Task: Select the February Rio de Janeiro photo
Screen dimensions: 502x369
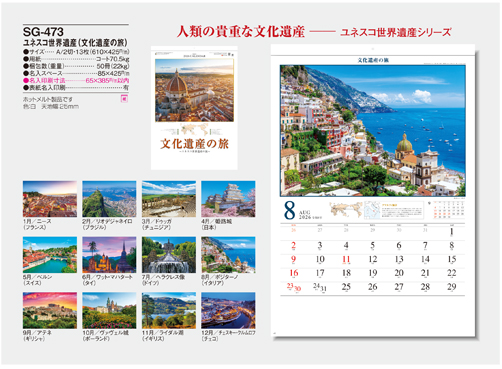Action: coord(109,199)
